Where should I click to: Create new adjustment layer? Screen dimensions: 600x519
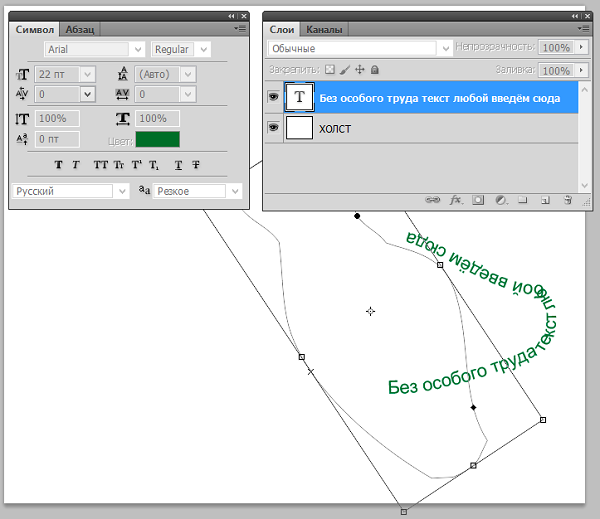501,200
